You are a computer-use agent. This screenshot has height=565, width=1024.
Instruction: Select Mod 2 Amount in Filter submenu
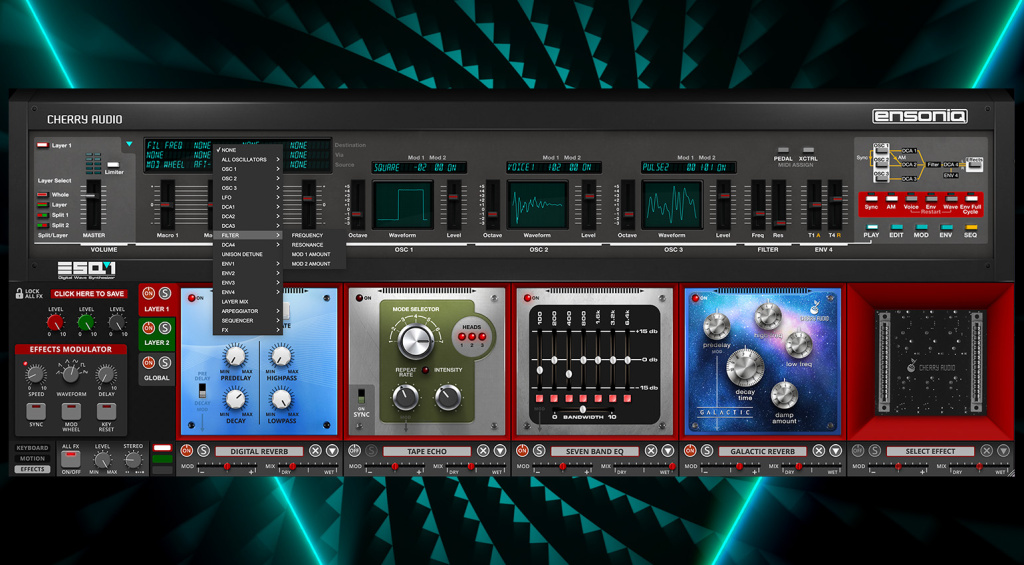pyautogui.click(x=315, y=264)
